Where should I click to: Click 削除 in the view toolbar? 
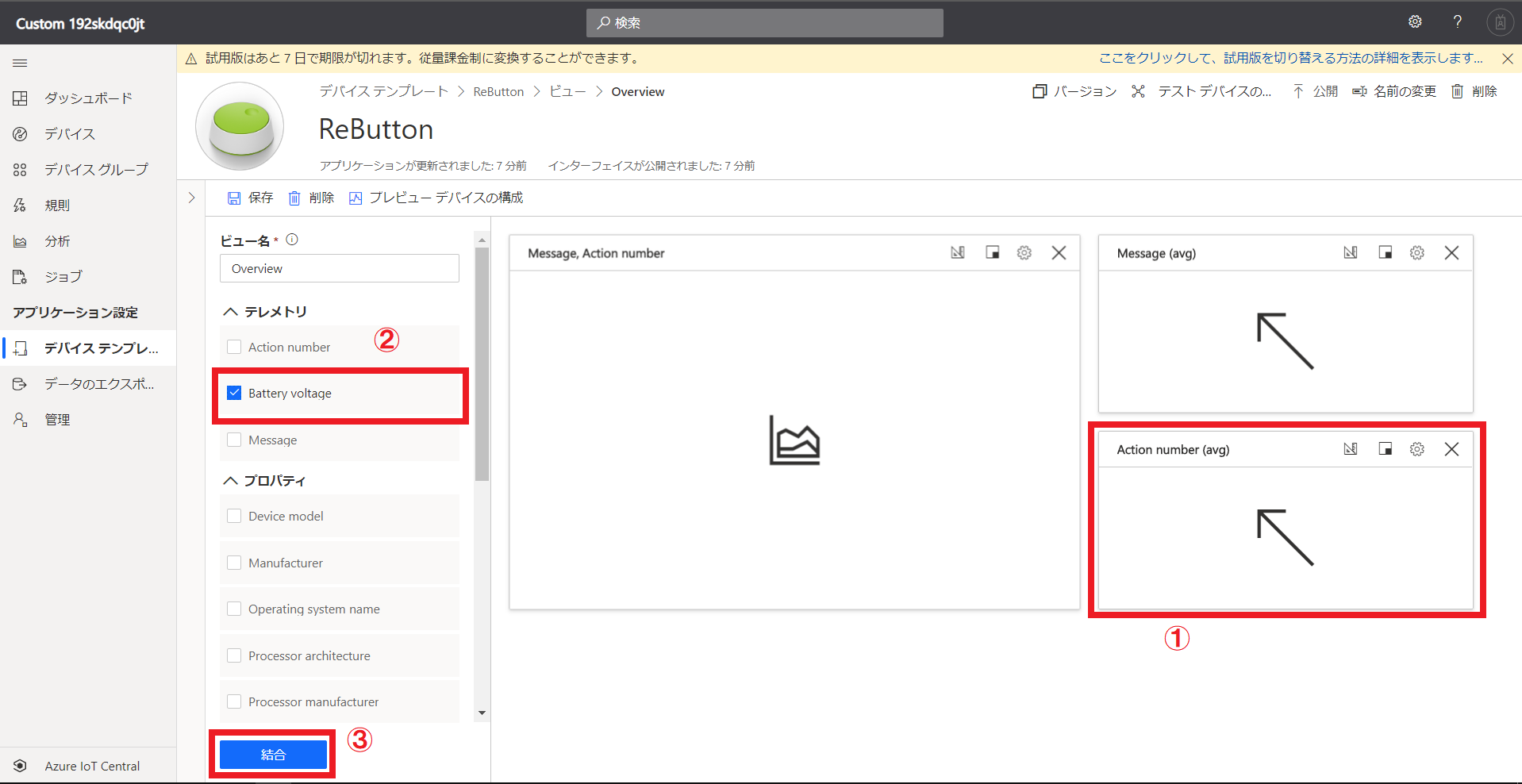(311, 198)
